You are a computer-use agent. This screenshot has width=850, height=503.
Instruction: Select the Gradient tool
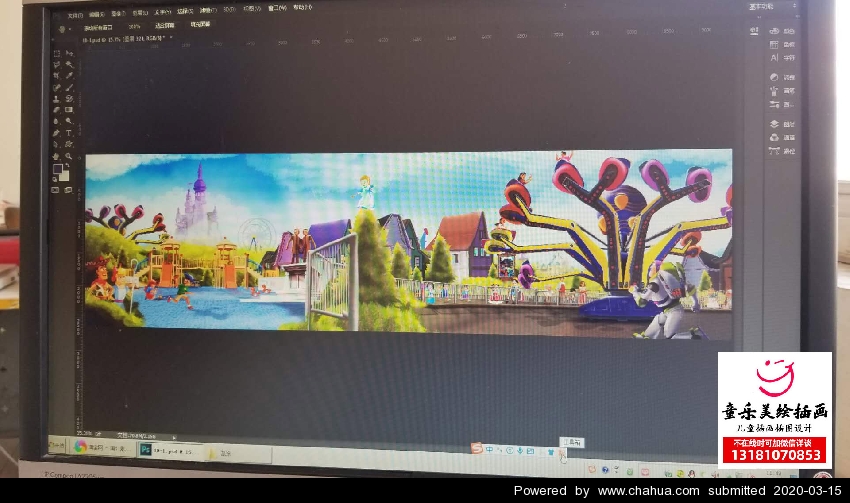pyautogui.click(x=69, y=110)
